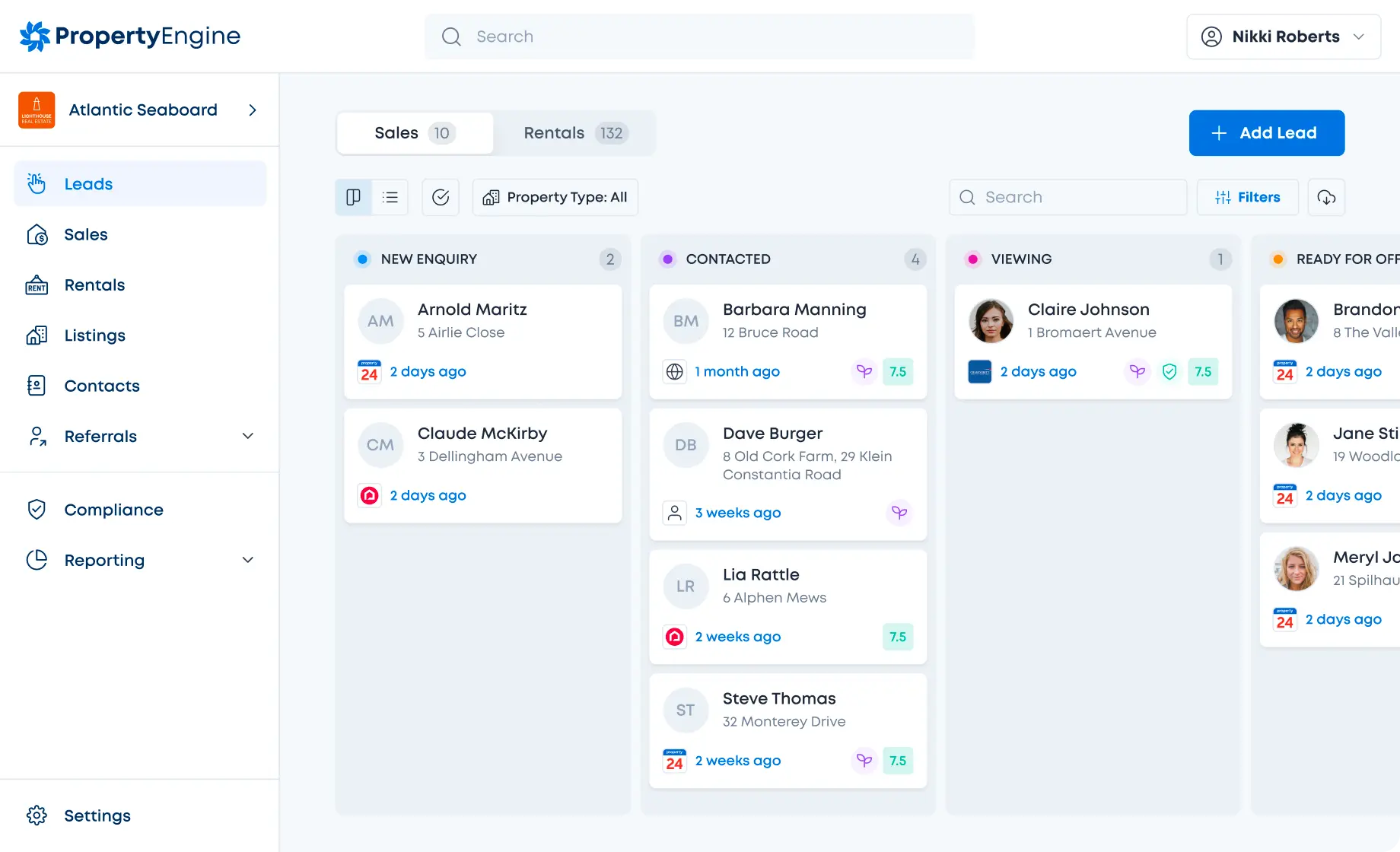Click Property24 icon on Arnold Maritz card
The image size is (1400, 852).
[x=370, y=372]
